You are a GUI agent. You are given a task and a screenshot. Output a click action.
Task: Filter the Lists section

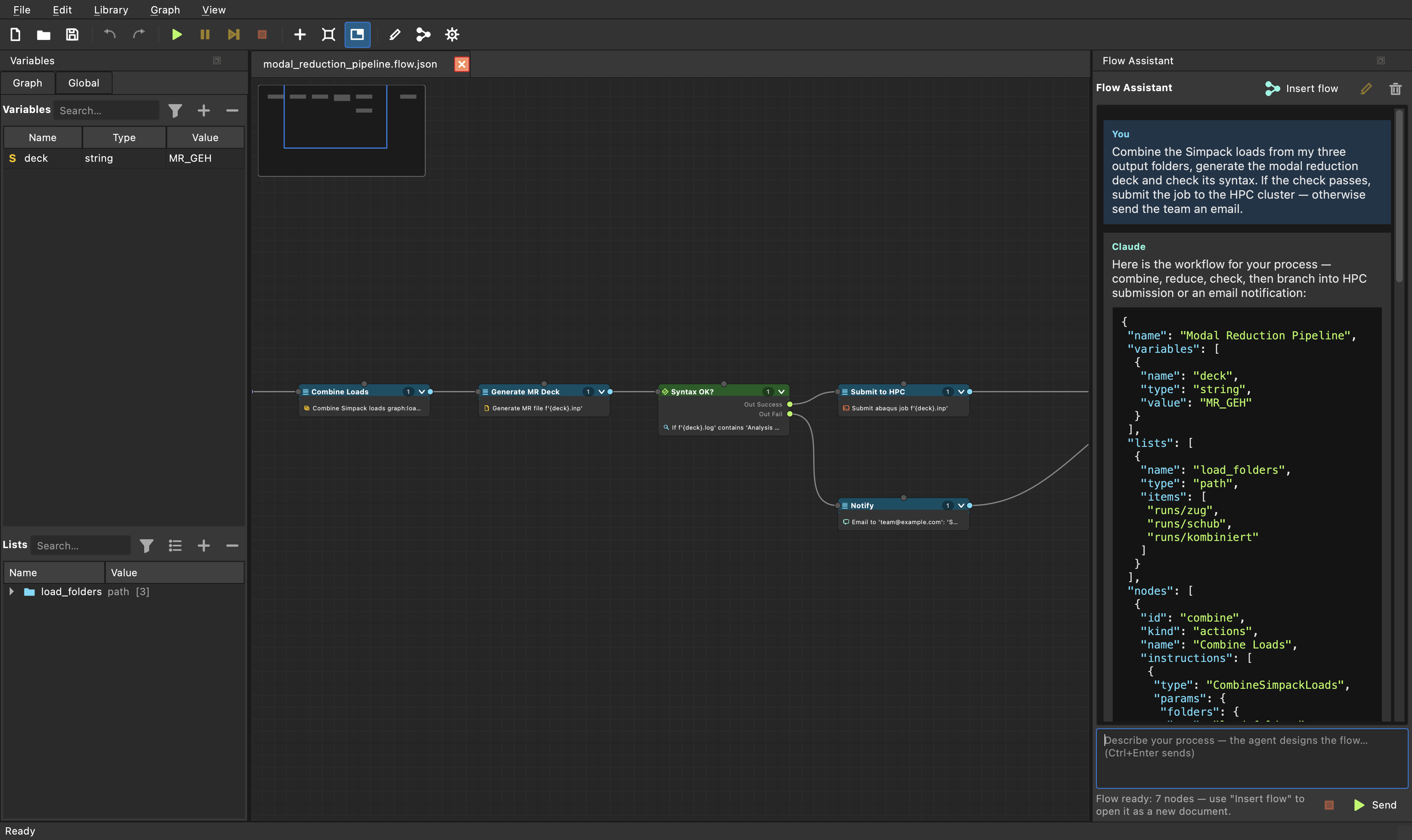147,545
